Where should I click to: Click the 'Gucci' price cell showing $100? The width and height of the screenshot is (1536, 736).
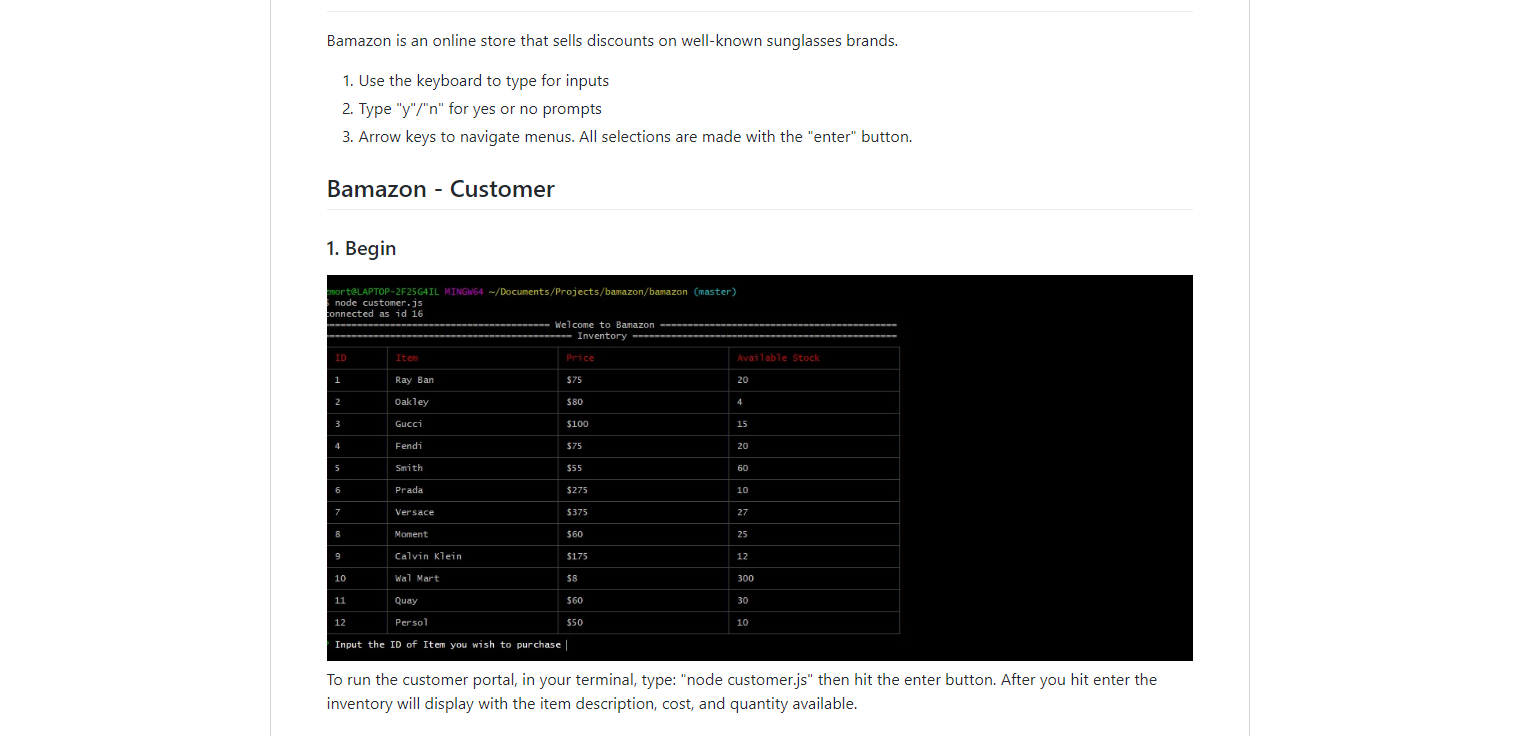(576, 424)
